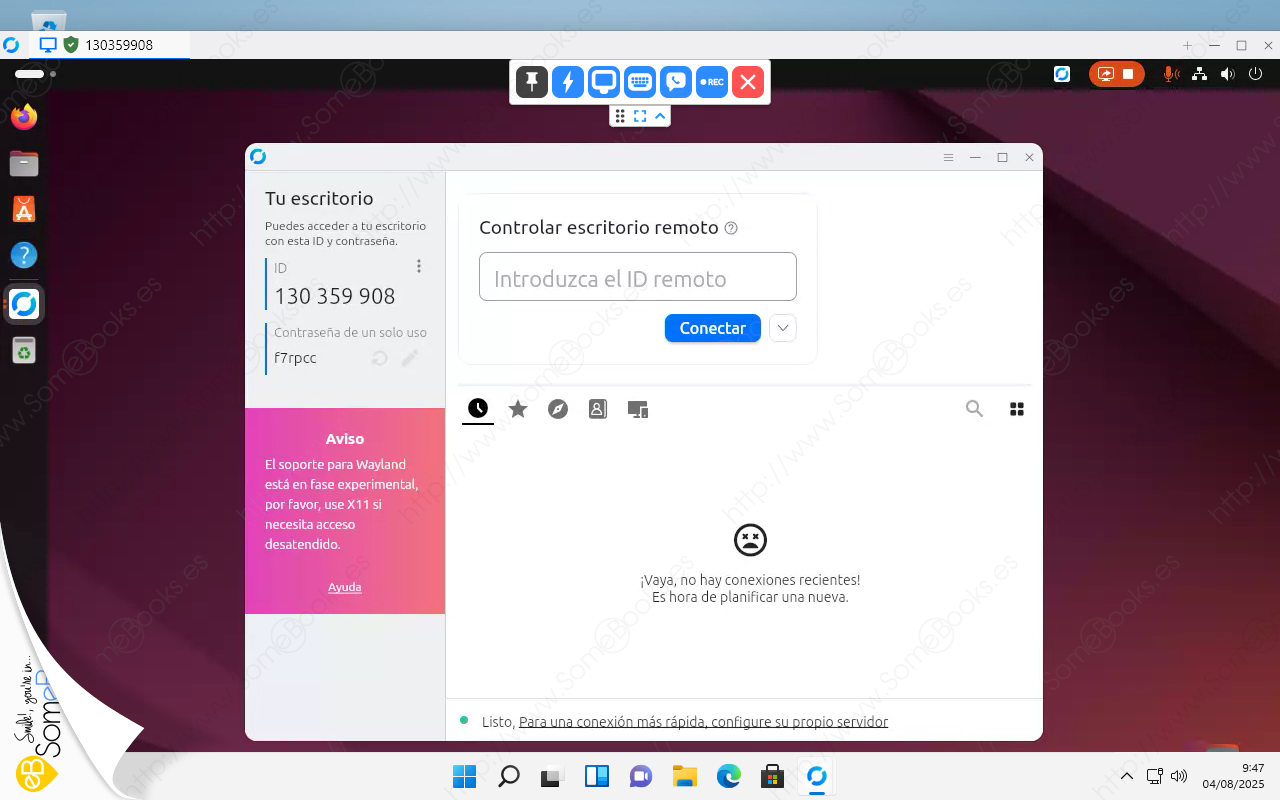The height and width of the screenshot is (800, 1280).
Task: Refresh the one-time password
Action: [379, 358]
